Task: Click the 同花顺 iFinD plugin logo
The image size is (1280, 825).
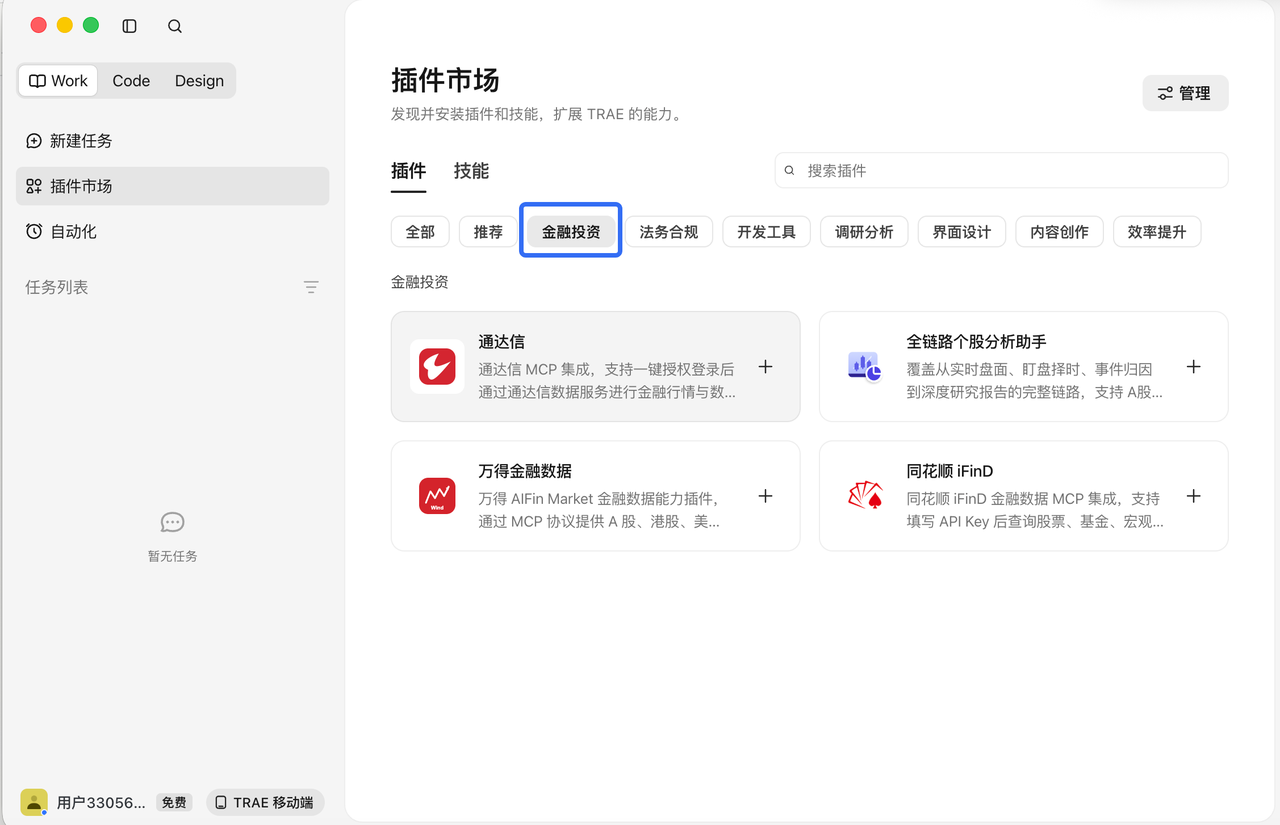Action: tap(865, 496)
